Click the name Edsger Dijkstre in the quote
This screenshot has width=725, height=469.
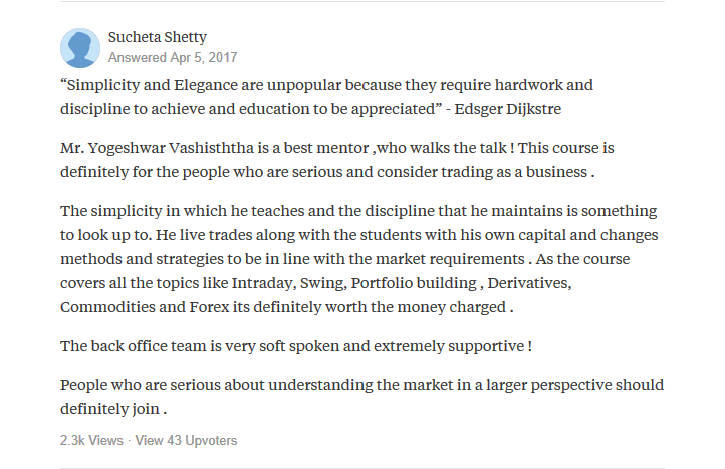click(508, 109)
